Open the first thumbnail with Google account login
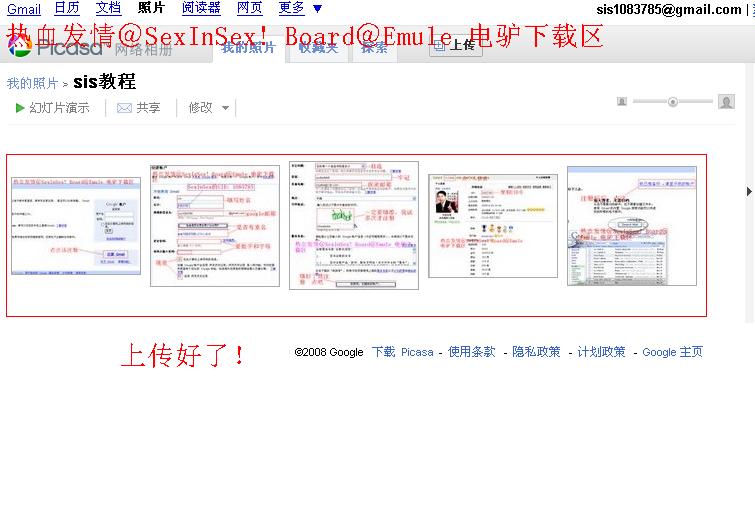This screenshot has height=526, width=755. click(x=76, y=226)
